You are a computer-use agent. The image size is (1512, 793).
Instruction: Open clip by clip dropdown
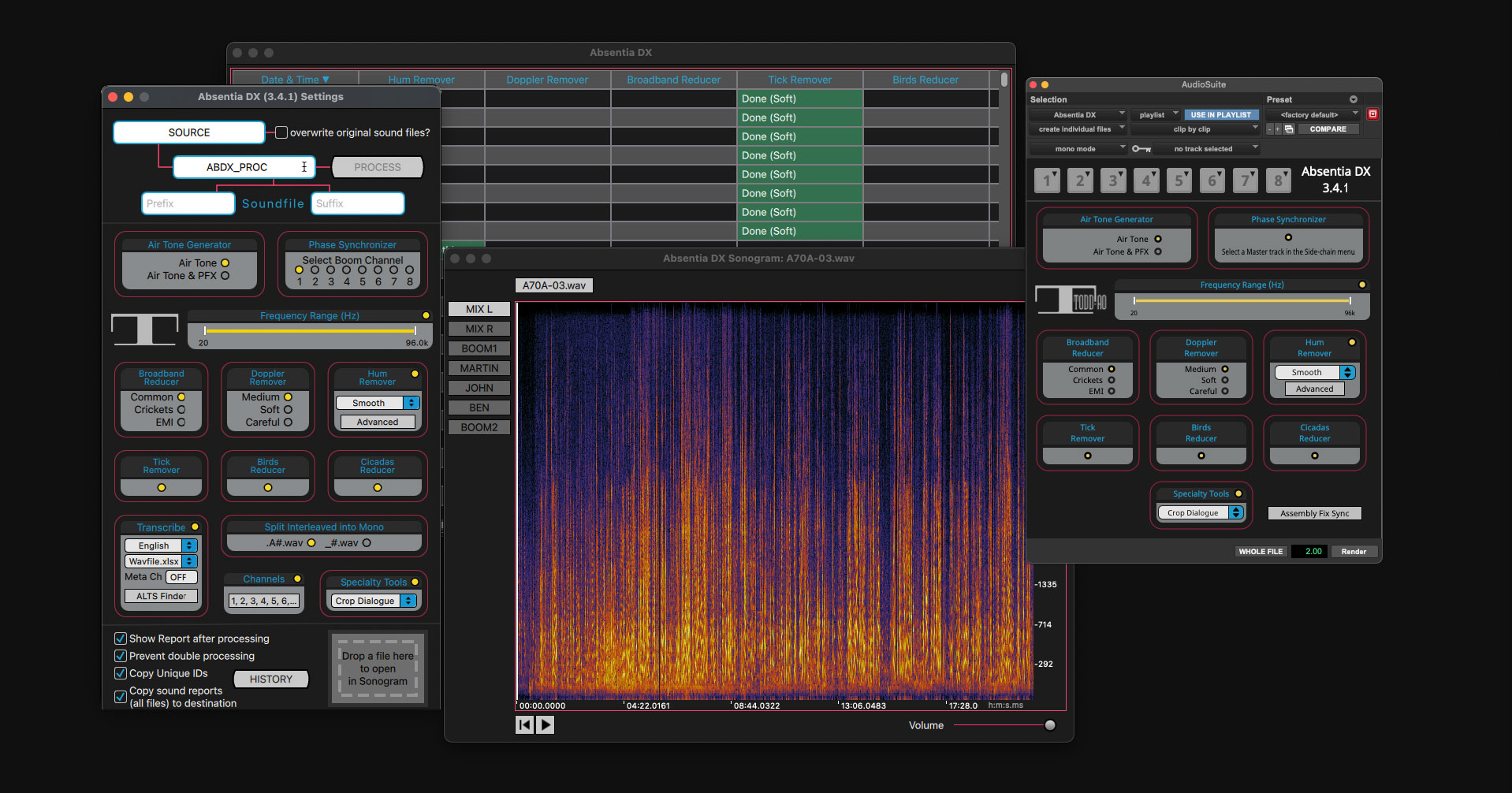pyautogui.click(x=1195, y=129)
